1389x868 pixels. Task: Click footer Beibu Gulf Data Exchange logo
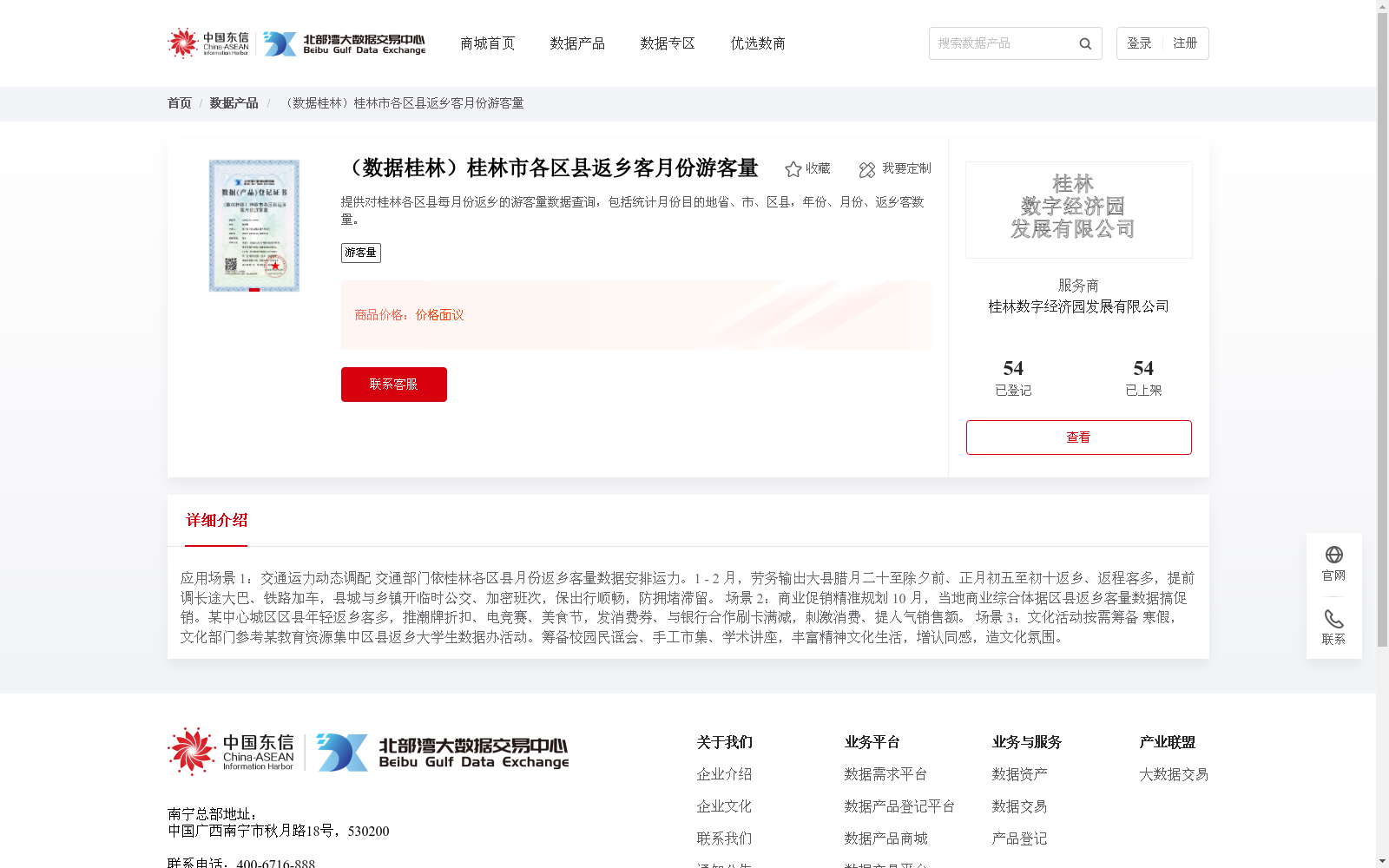pyautogui.click(x=443, y=753)
